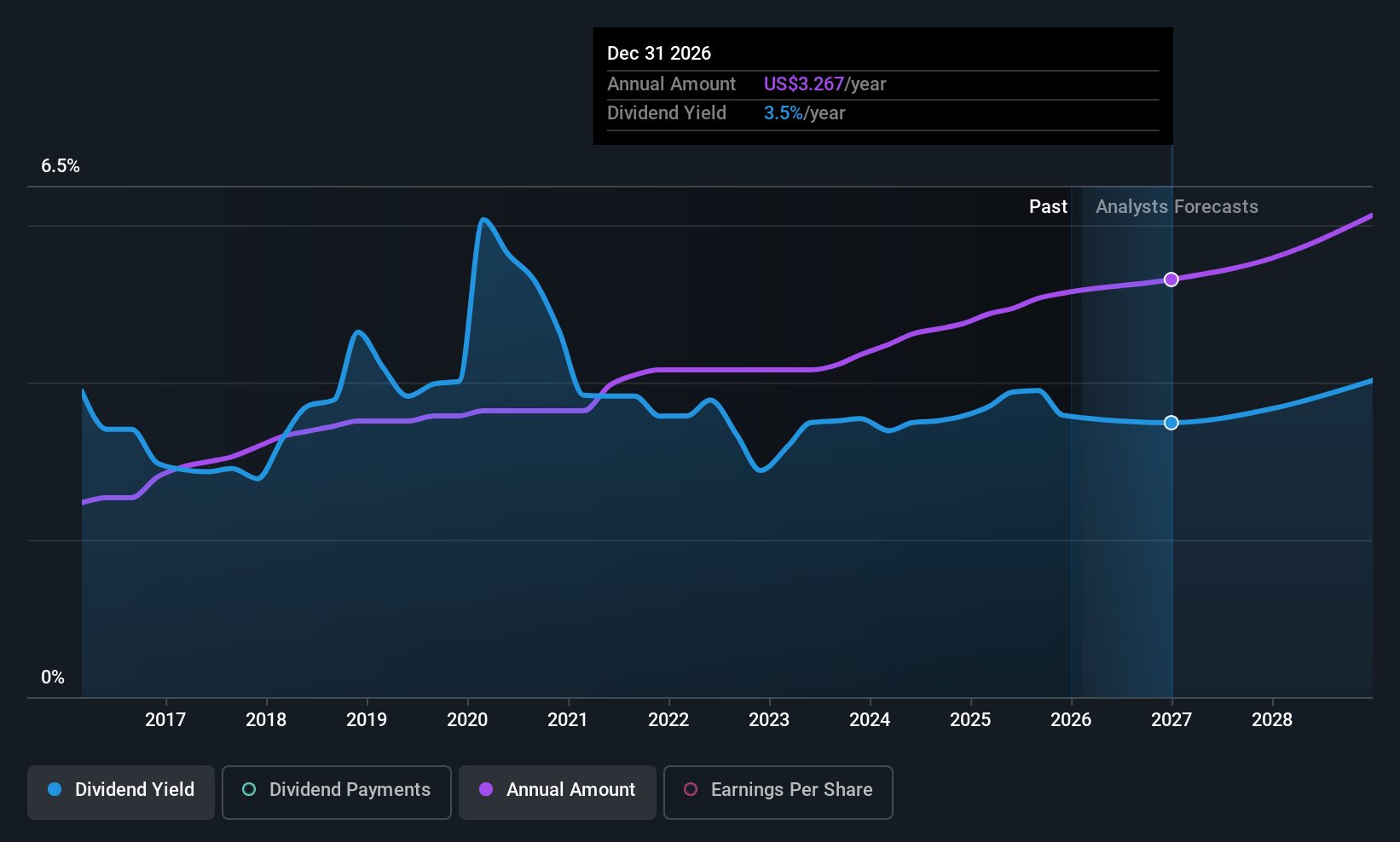Click the Past label on chart
1400x842 pixels.
point(1048,207)
